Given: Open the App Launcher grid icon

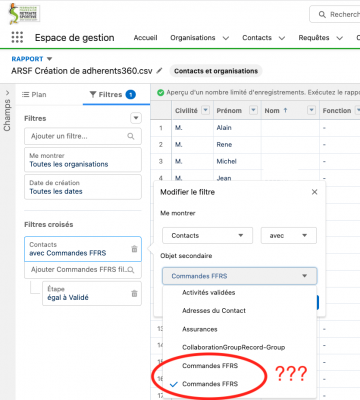Looking at the screenshot, I should click(x=17, y=37).
